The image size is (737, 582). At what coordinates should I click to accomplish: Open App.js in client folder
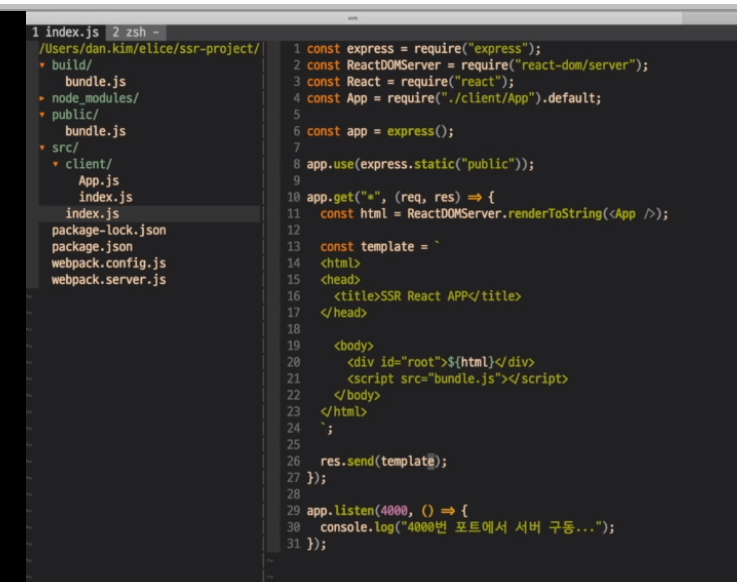coord(99,181)
